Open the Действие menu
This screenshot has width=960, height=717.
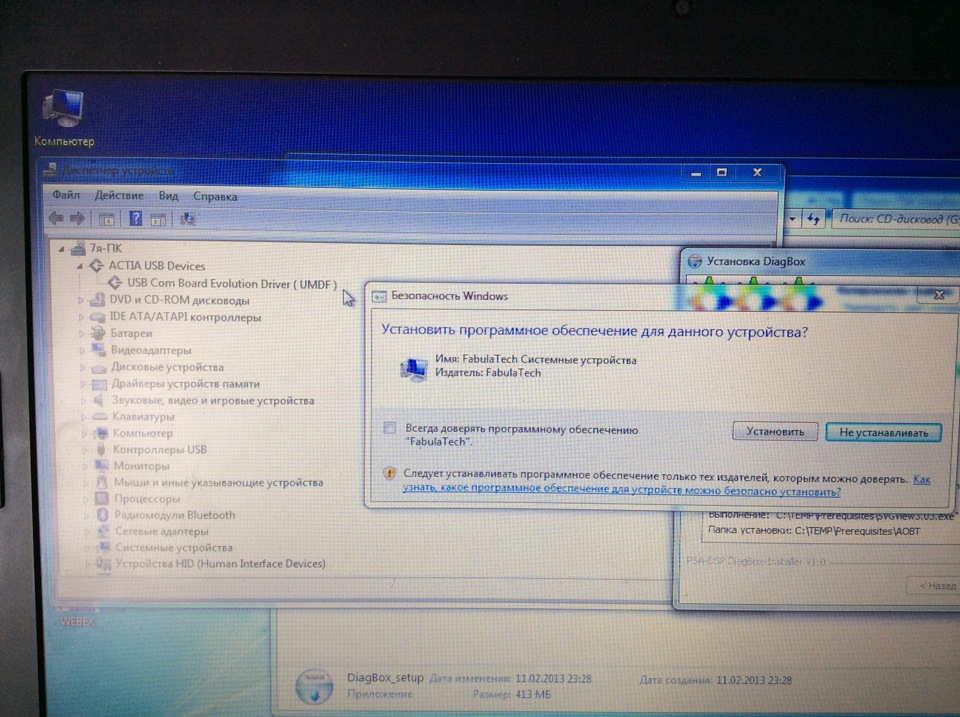tap(119, 195)
